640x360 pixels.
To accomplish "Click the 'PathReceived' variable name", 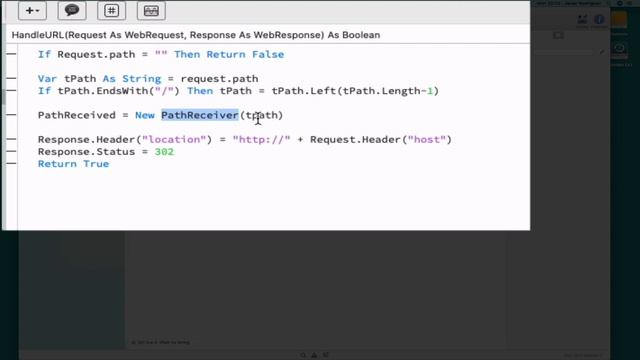I will 77,115.
